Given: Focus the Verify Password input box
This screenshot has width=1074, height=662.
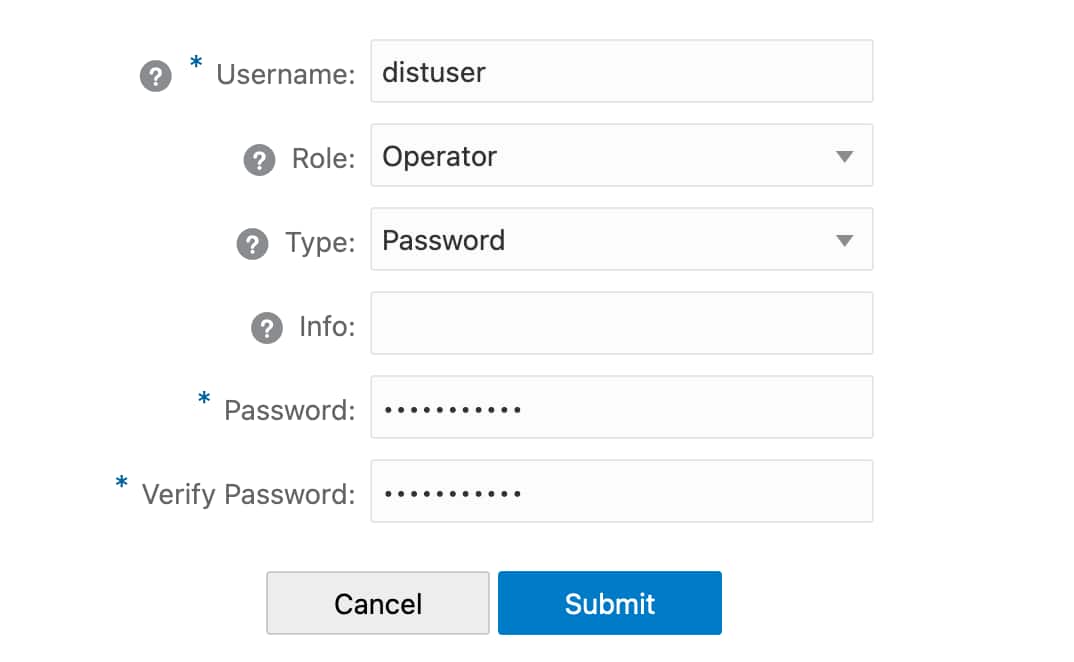Looking at the screenshot, I should [620, 491].
